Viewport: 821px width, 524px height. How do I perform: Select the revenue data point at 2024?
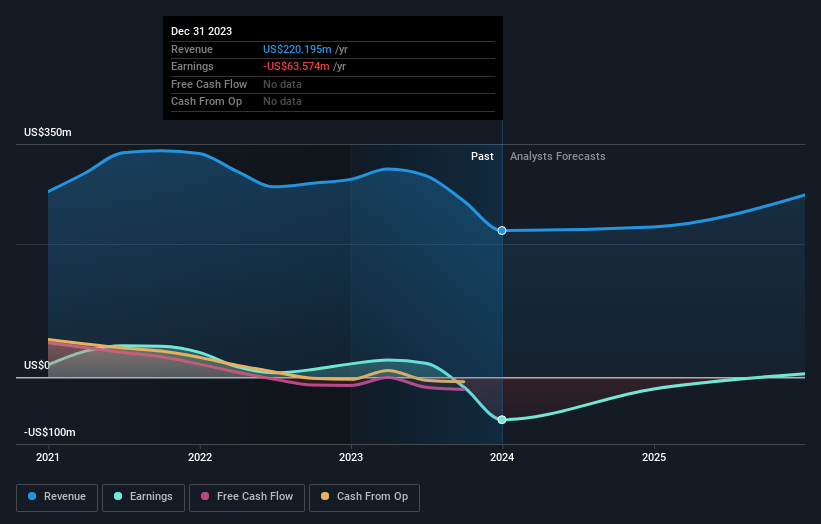[502, 230]
